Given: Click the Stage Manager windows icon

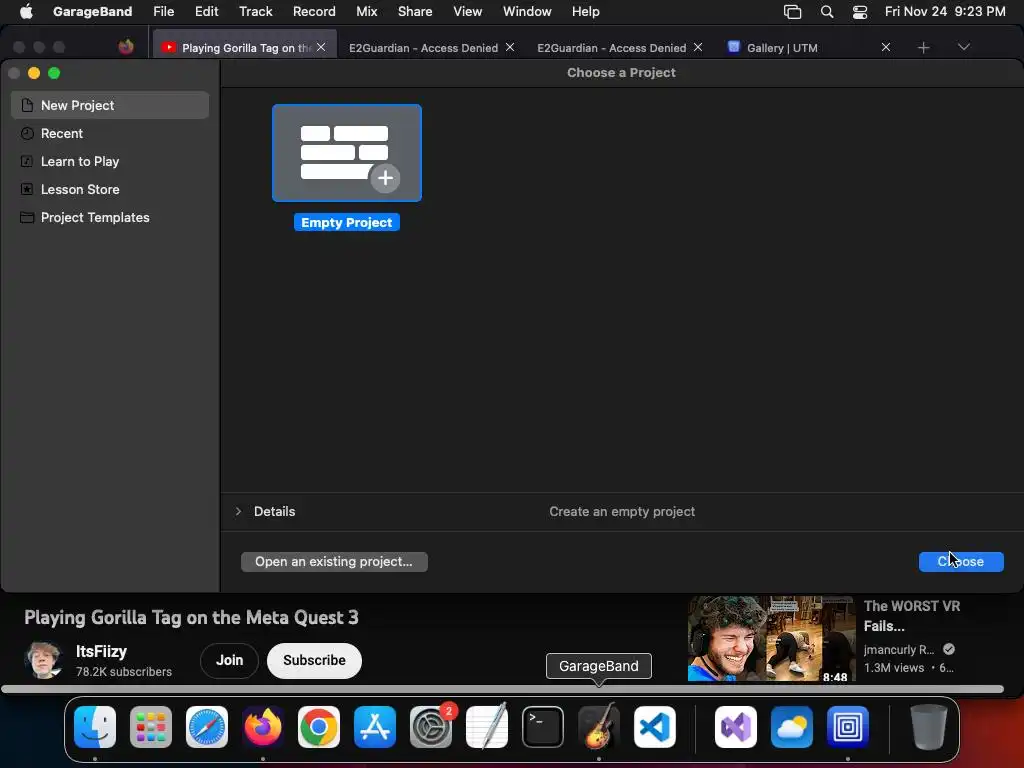Looking at the screenshot, I should (792, 12).
